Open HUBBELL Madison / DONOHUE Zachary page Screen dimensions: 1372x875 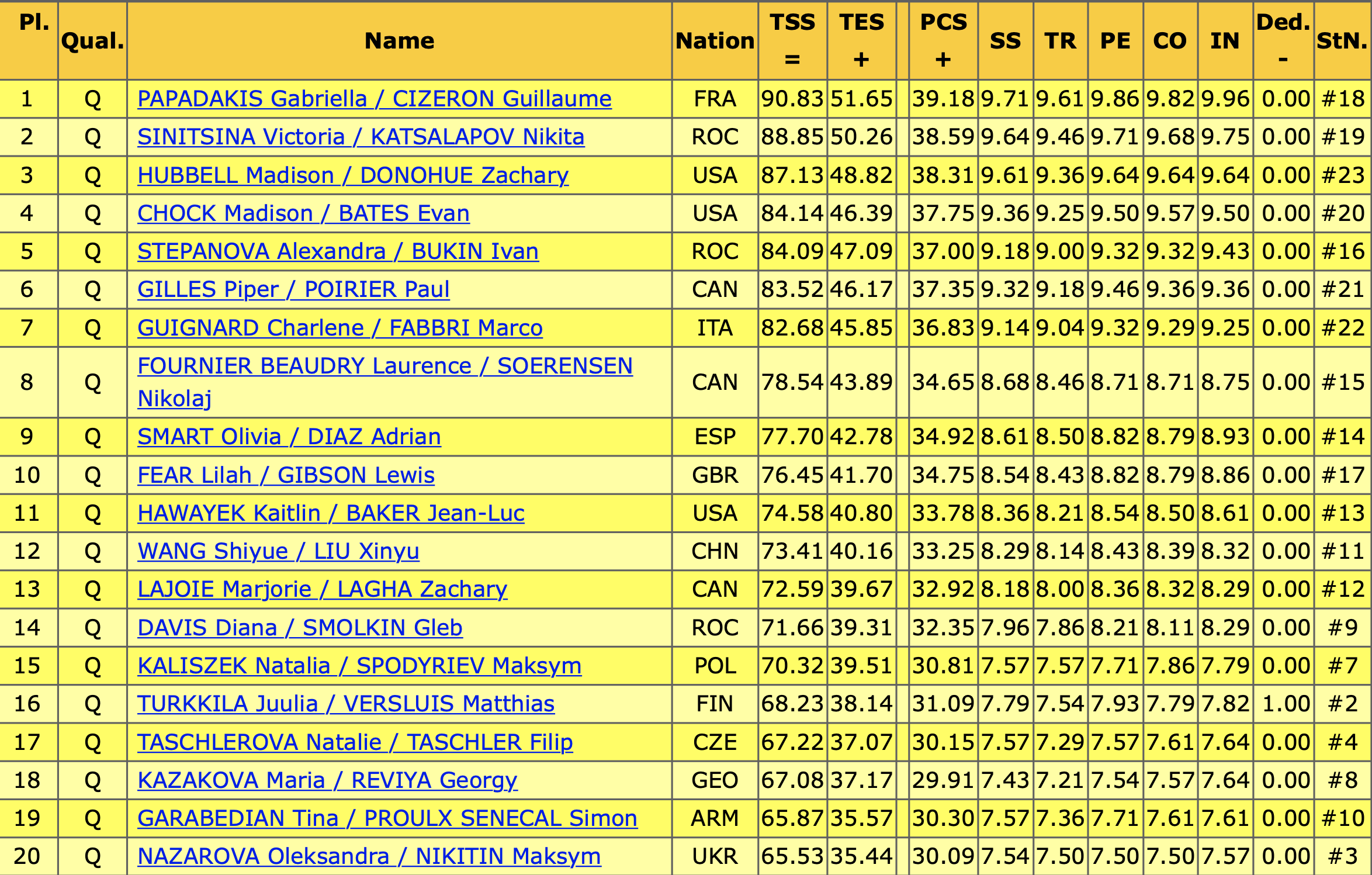click(352, 175)
